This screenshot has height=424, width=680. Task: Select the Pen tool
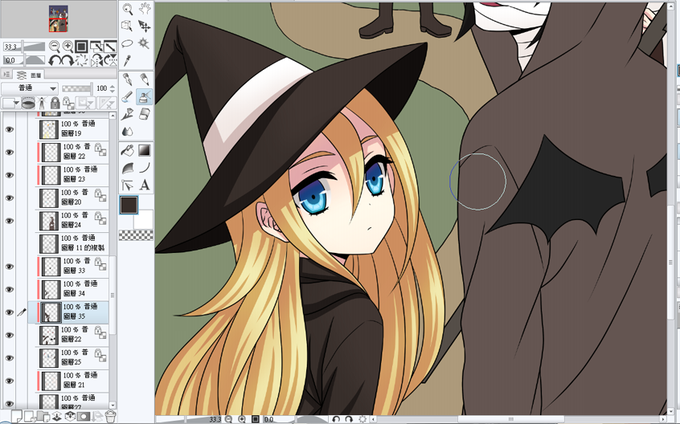point(128,79)
